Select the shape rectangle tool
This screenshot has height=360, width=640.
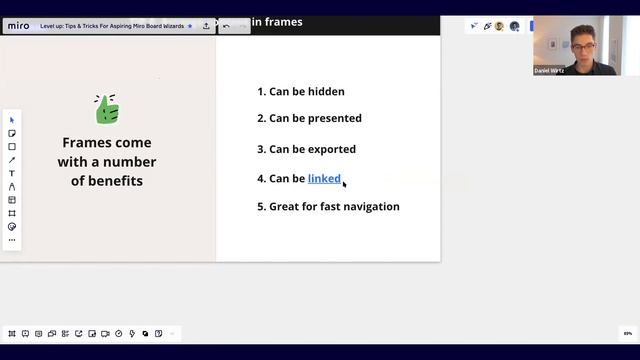pyautogui.click(x=12, y=147)
